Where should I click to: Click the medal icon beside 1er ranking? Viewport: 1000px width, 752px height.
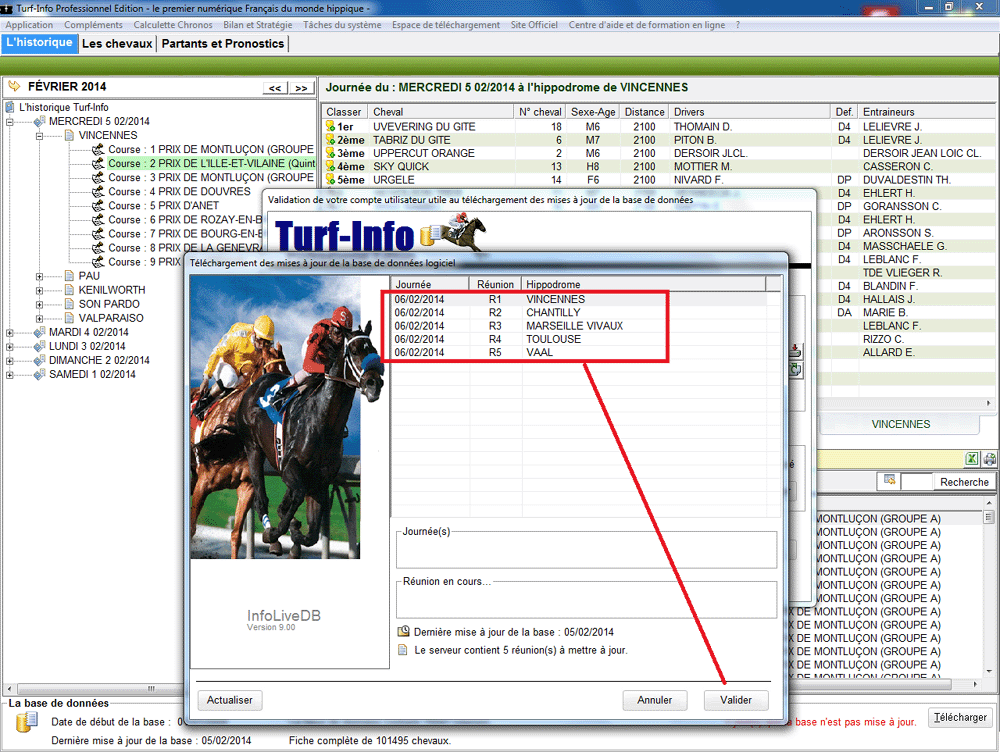tap(330, 126)
